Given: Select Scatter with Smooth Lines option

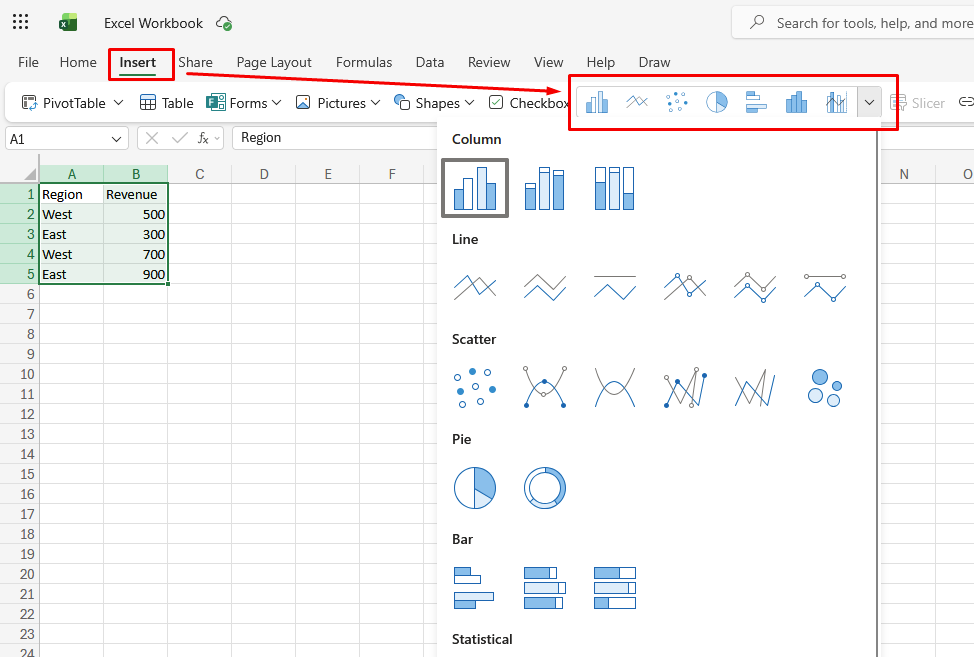Looking at the screenshot, I should pyautogui.click(x=615, y=387).
